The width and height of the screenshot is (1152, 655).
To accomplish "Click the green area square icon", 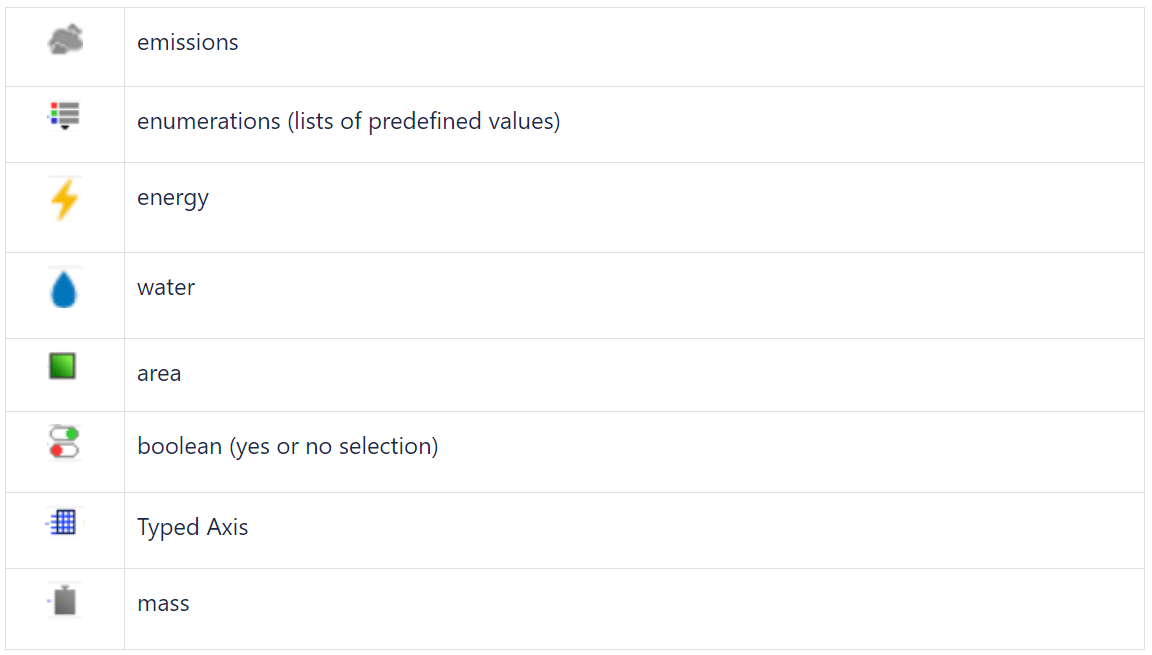I will 62,366.
